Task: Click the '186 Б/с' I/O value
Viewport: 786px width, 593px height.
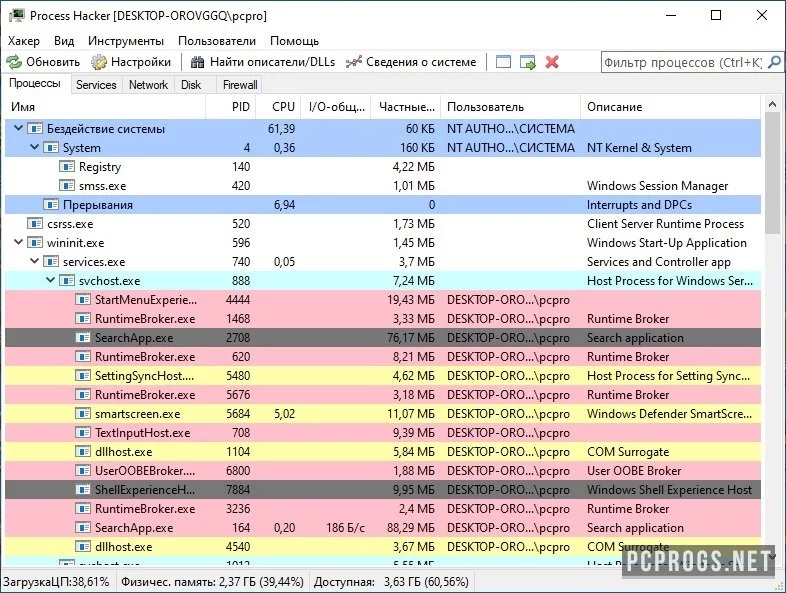Action: pos(345,528)
